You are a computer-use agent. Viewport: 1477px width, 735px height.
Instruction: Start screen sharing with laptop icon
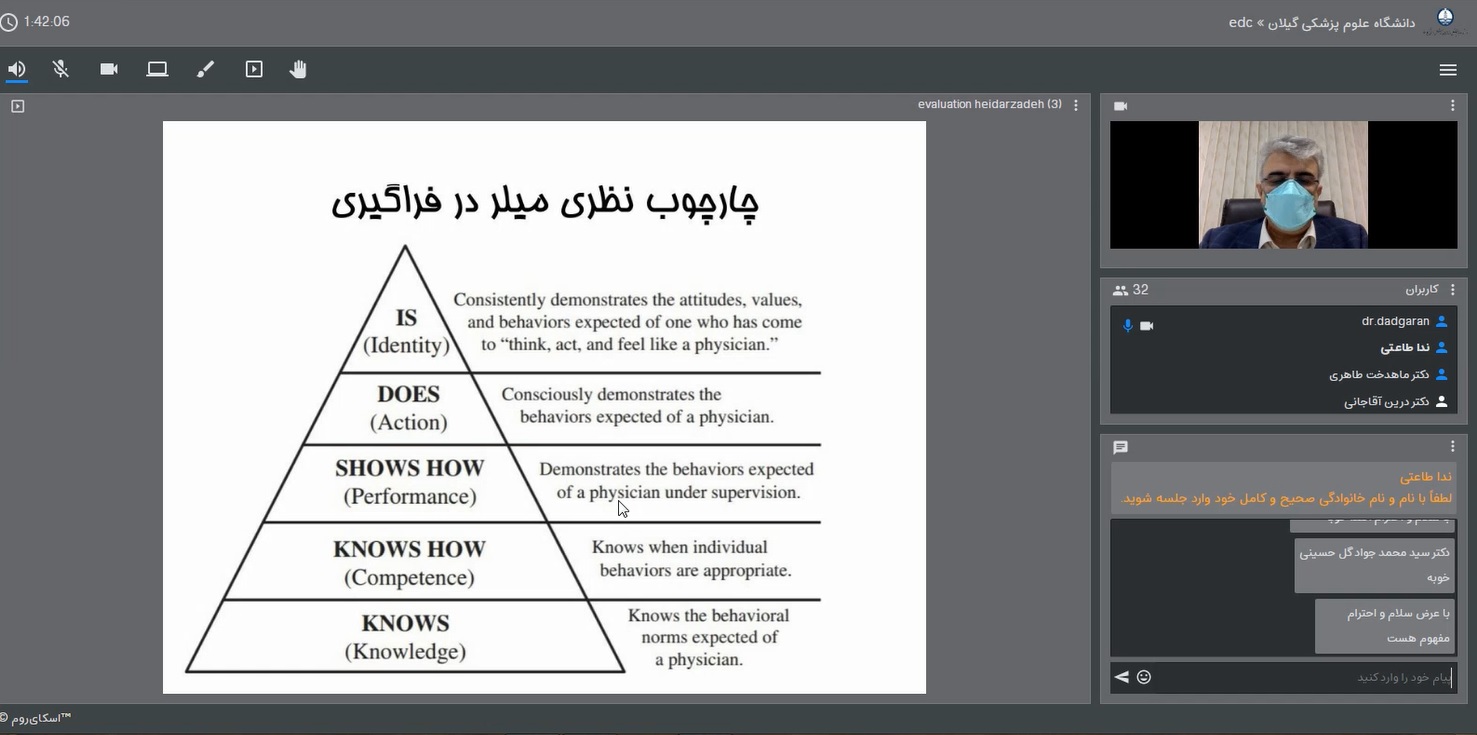point(157,69)
